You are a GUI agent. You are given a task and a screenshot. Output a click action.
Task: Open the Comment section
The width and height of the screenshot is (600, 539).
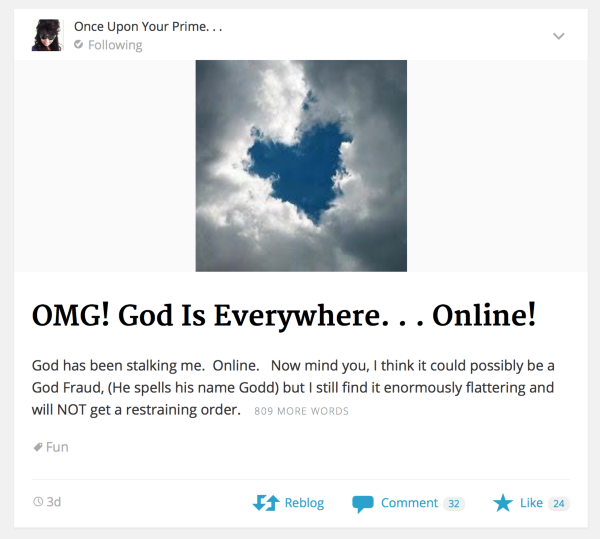408,503
